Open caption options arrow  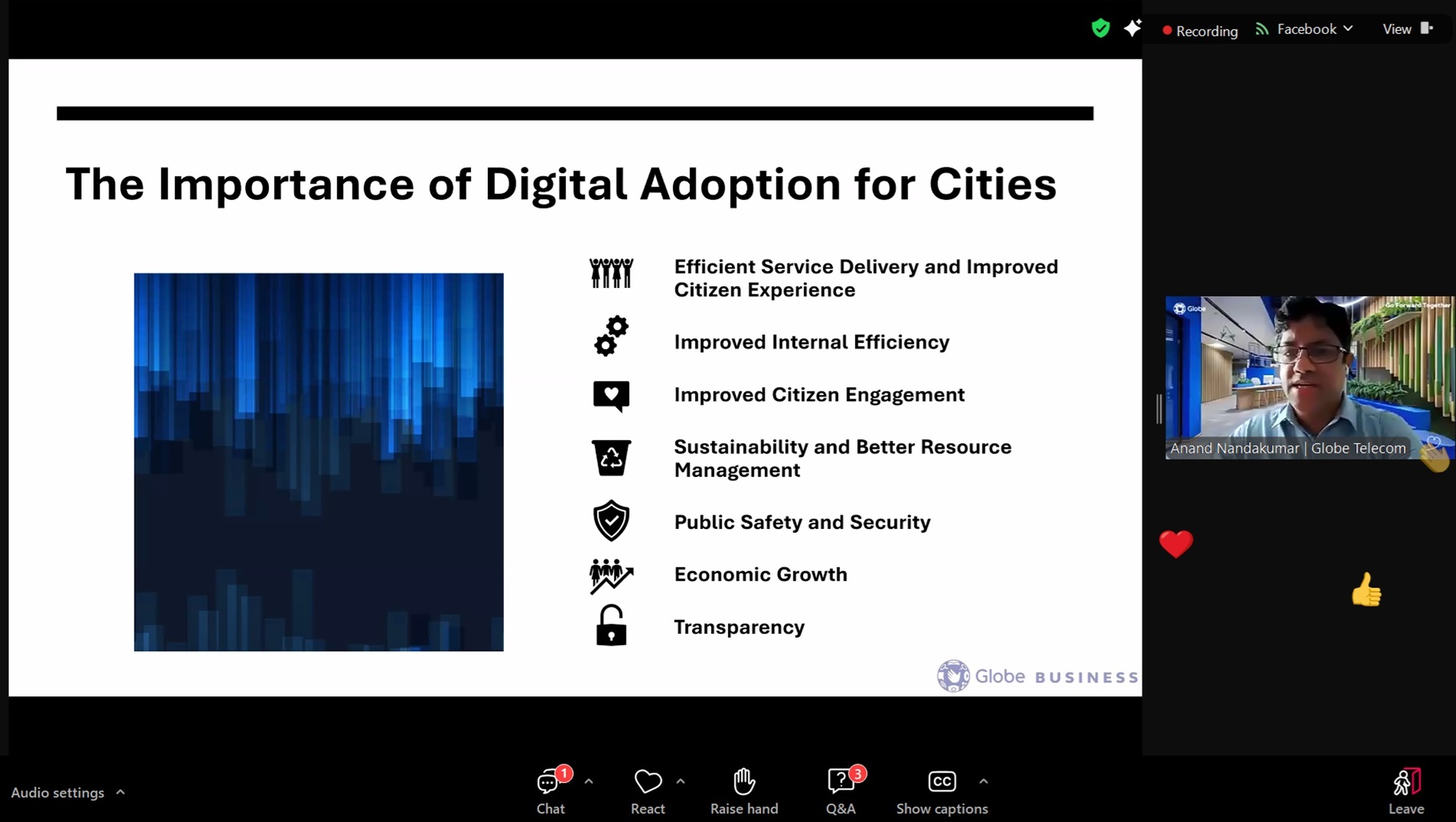(x=983, y=782)
